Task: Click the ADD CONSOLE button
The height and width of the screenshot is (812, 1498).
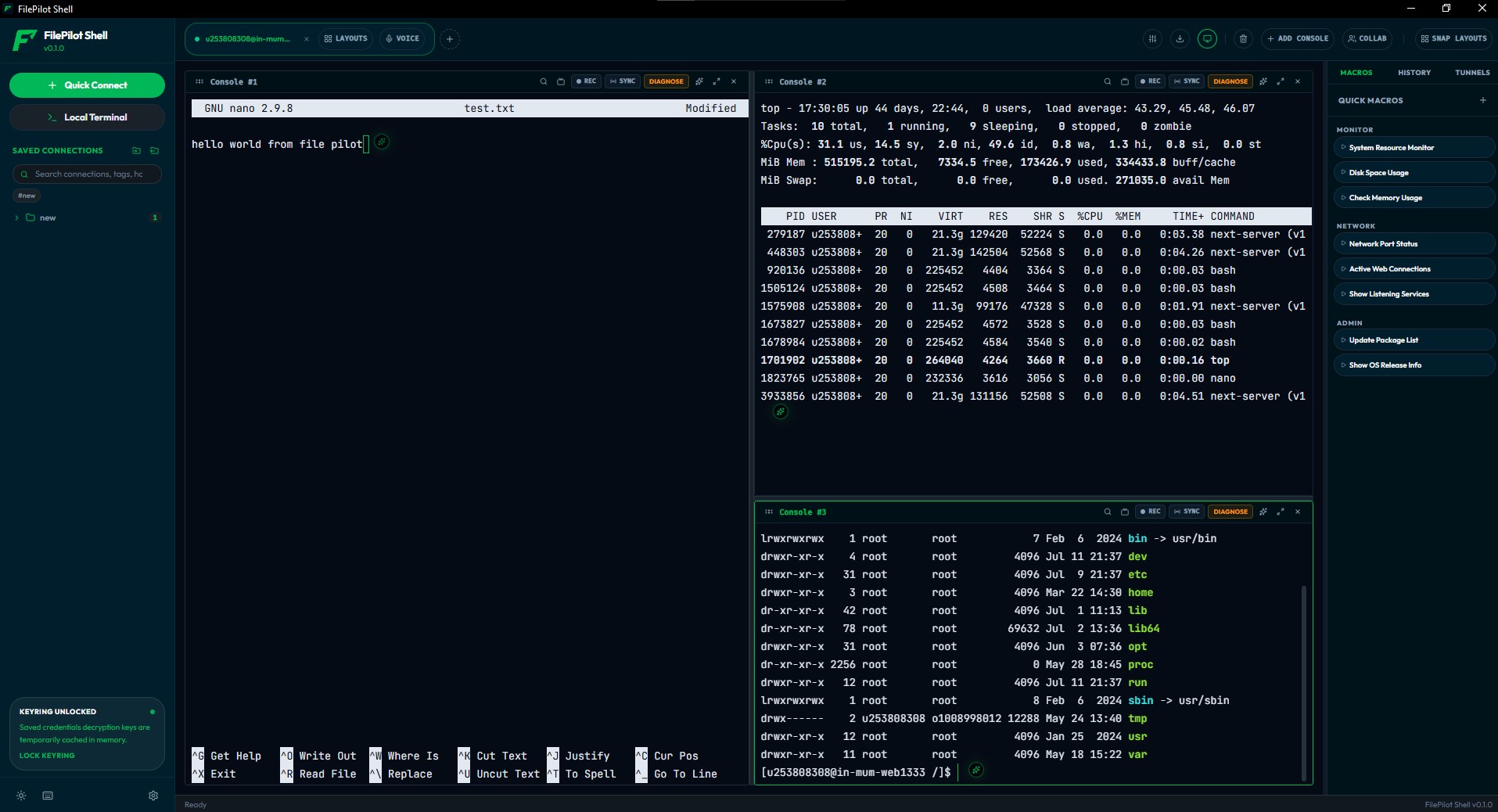Action: click(x=1298, y=38)
